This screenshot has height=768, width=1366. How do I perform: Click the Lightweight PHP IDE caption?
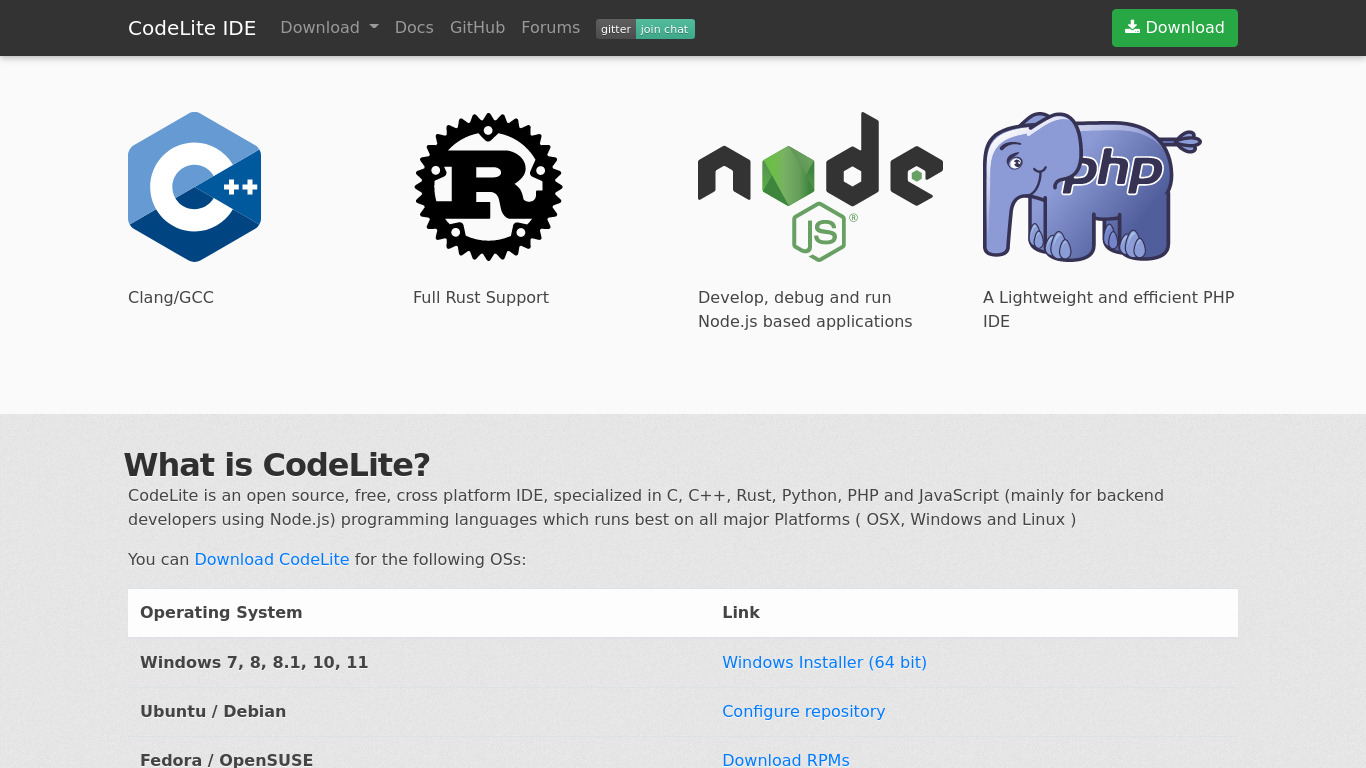click(1109, 309)
